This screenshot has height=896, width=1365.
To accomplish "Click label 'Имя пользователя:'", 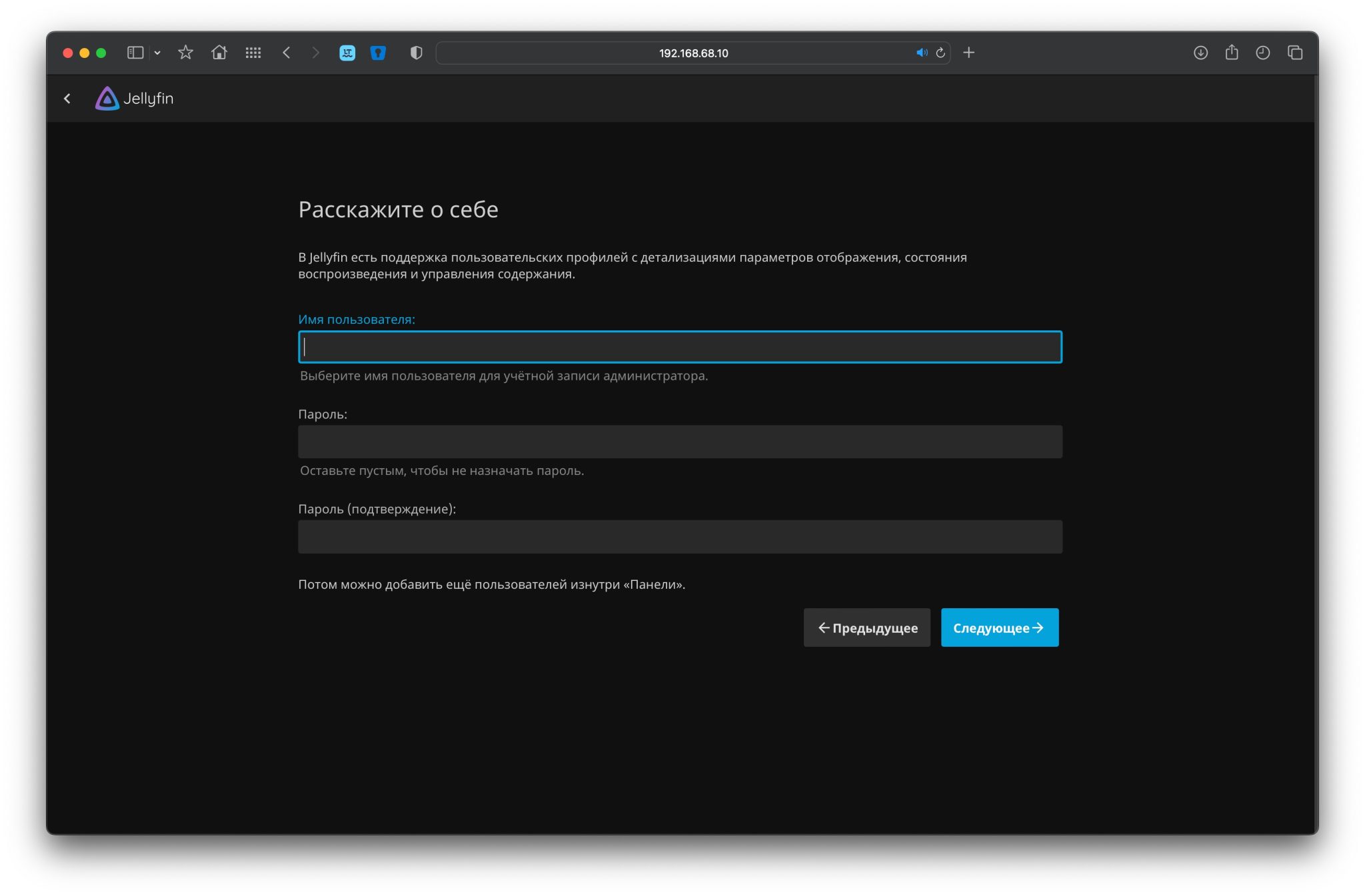I will pos(357,320).
